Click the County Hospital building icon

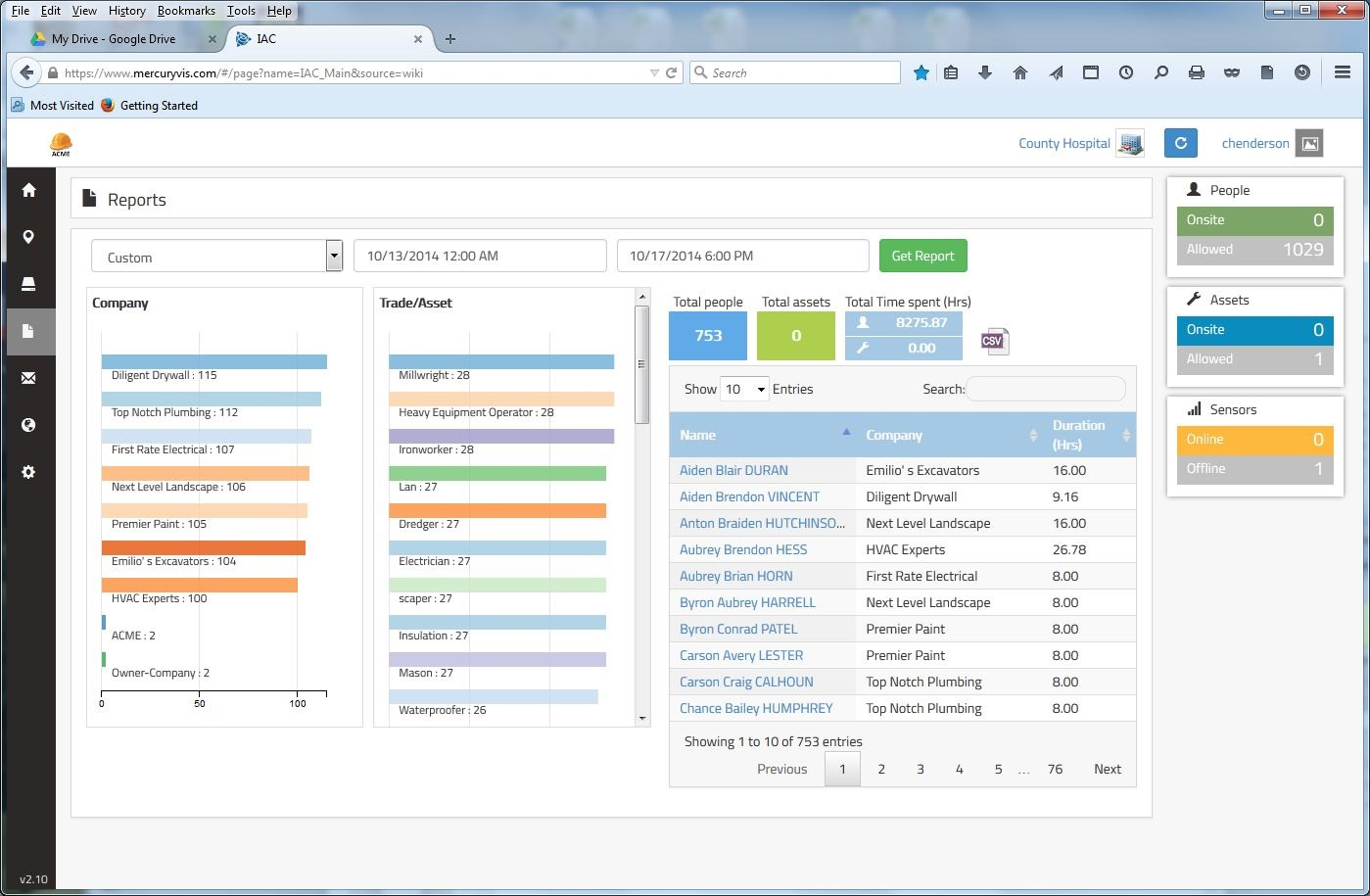[x=1131, y=143]
